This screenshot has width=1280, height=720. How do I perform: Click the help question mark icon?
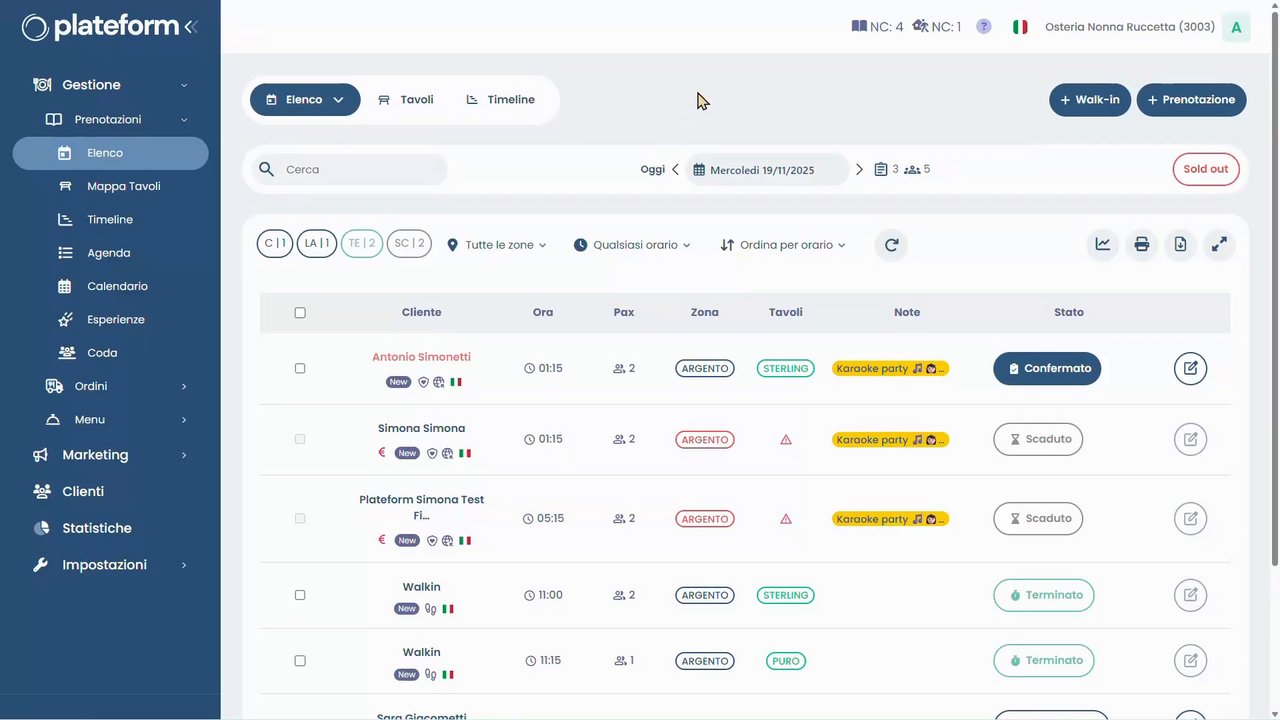(x=984, y=27)
